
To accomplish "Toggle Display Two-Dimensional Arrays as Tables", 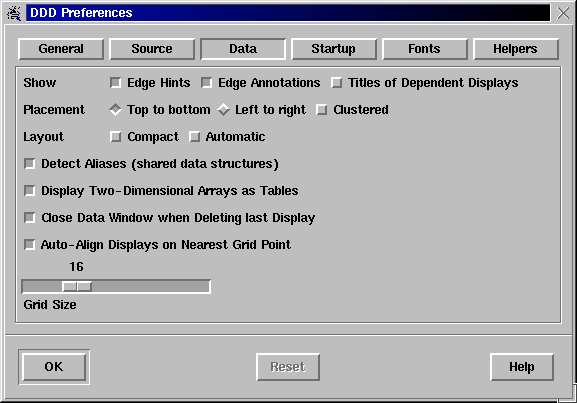I will pos(29,191).
